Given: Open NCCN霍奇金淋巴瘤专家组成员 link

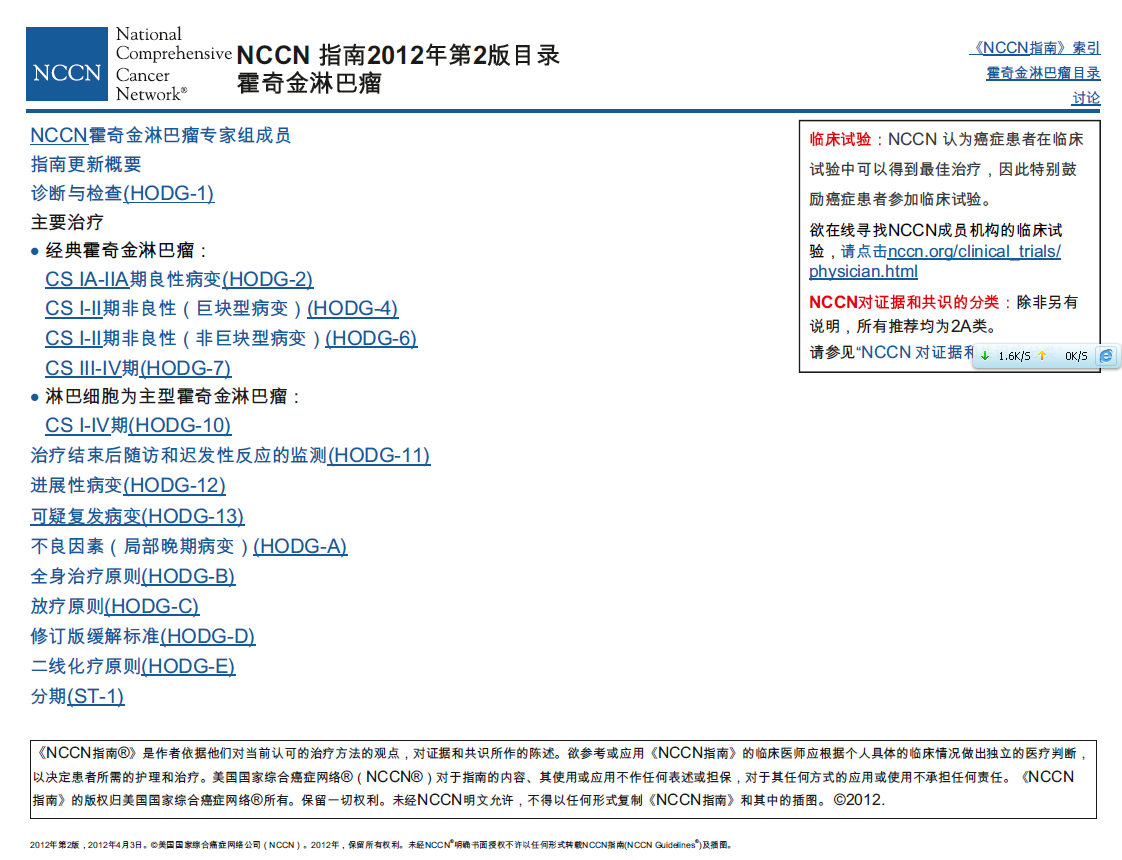Looking at the screenshot, I should point(160,135).
